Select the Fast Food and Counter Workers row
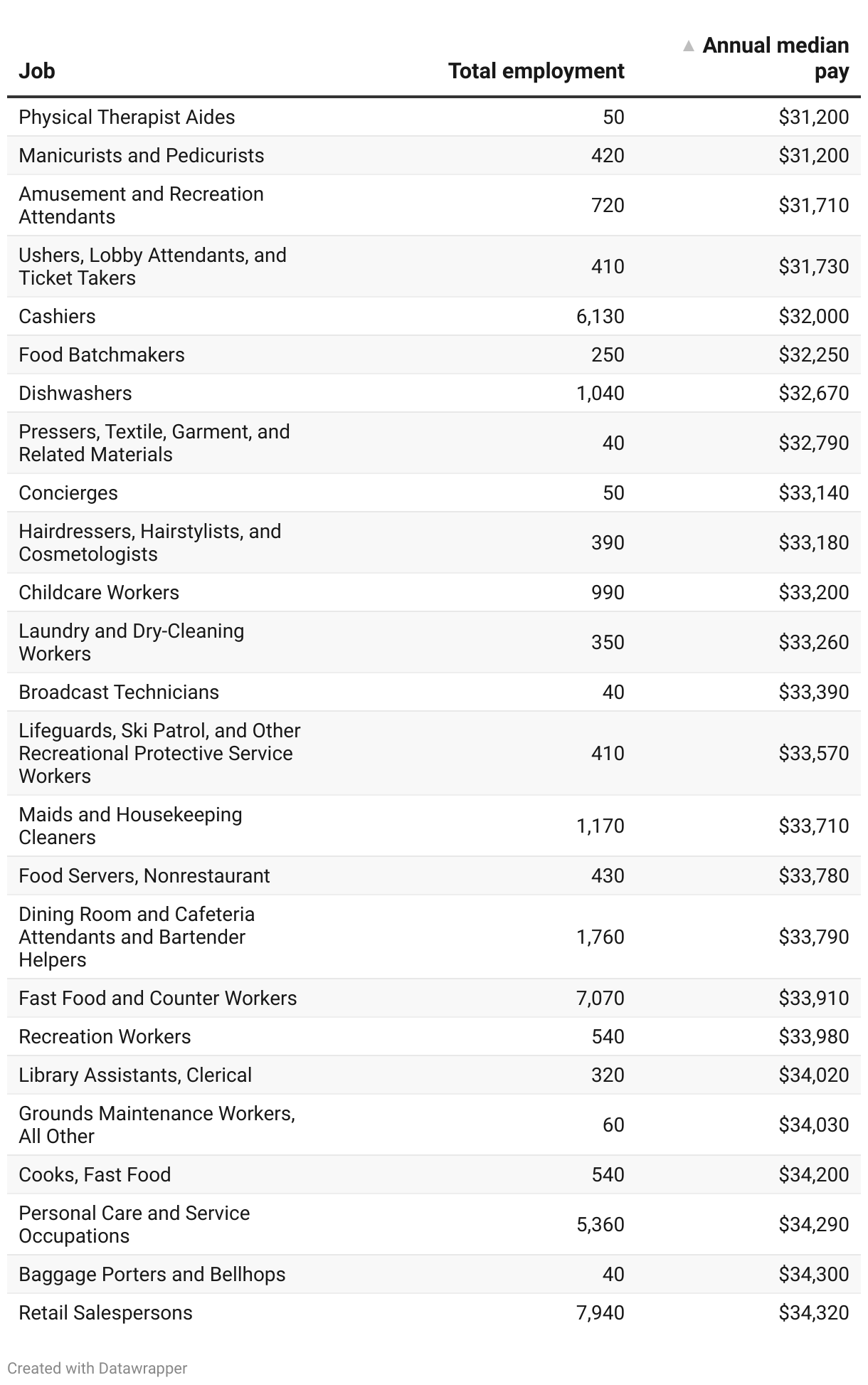This screenshot has width=868, height=1385. click(x=434, y=998)
